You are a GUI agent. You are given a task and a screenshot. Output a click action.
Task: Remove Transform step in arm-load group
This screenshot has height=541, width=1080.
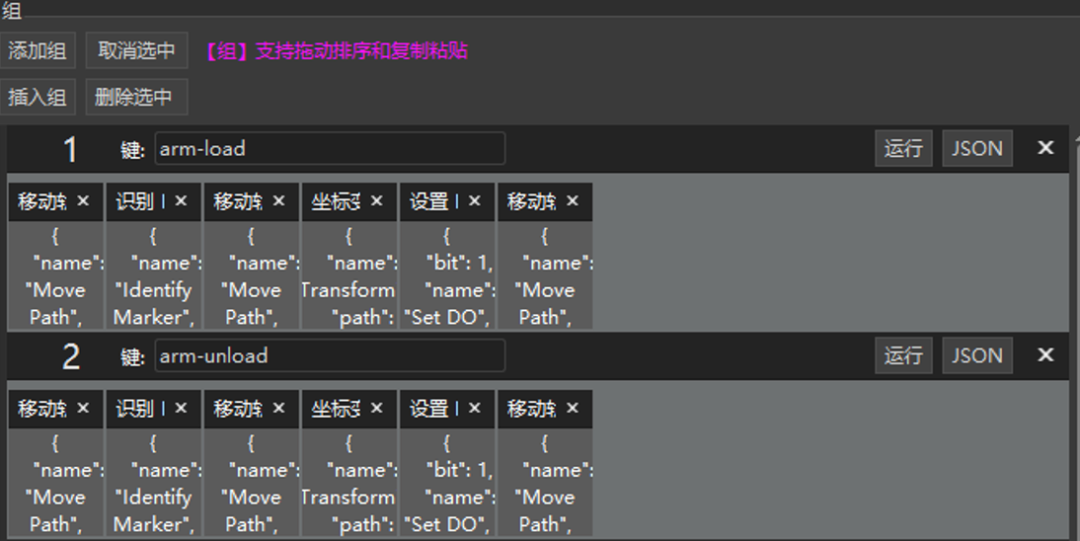[x=377, y=201]
